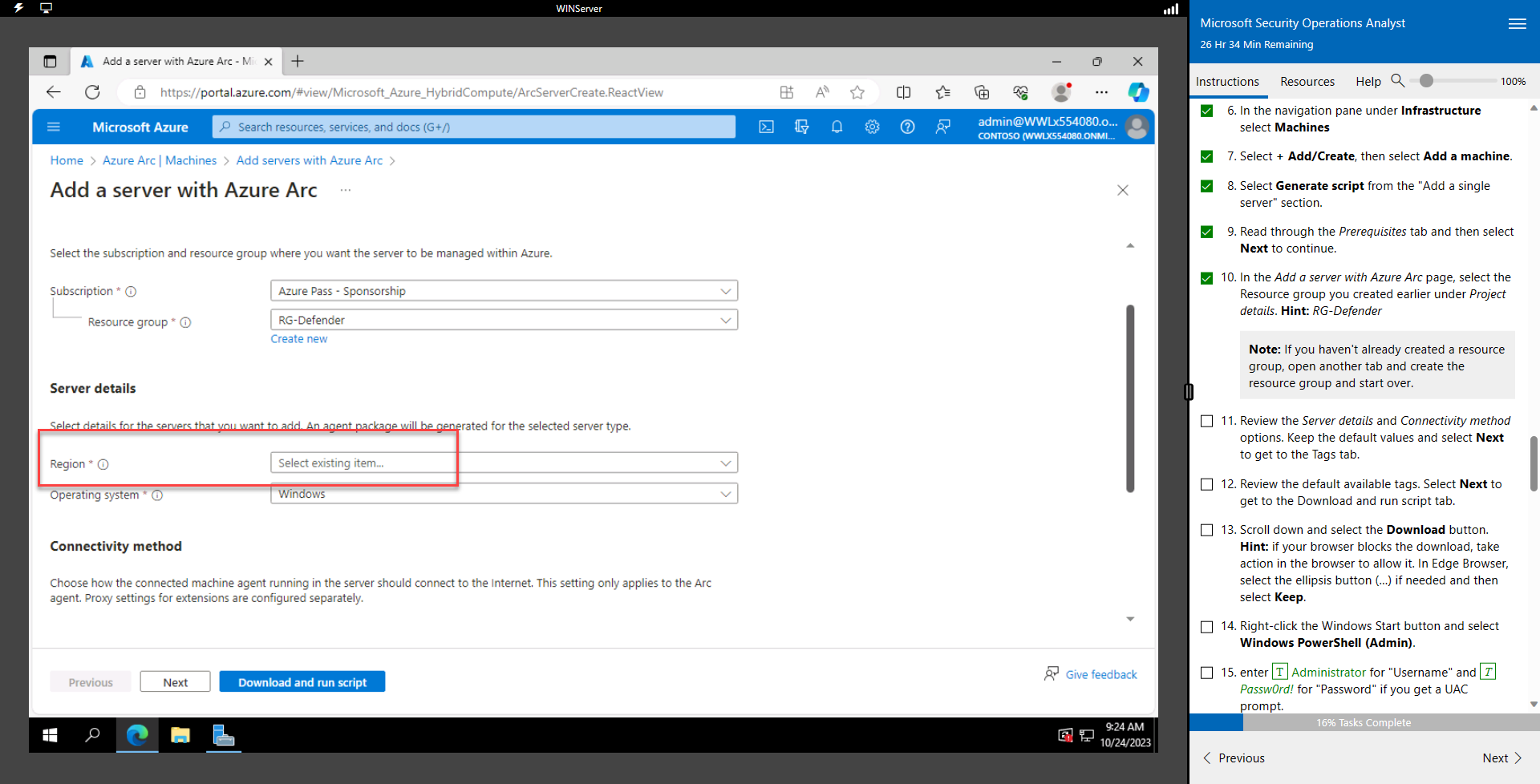1540x784 pixels.
Task: Open the directory and subscription filter icon
Action: coord(801,127)
